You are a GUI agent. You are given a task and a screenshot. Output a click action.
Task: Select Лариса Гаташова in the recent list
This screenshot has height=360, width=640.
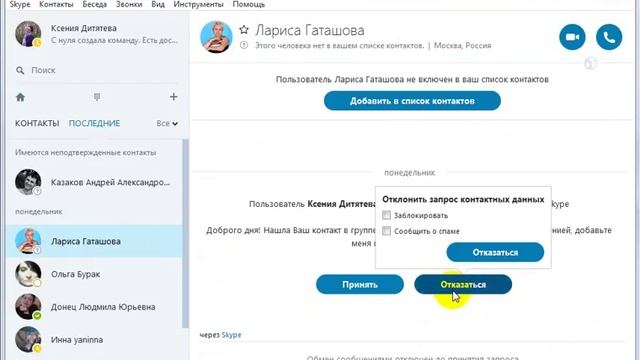click(x=94, y=241)
